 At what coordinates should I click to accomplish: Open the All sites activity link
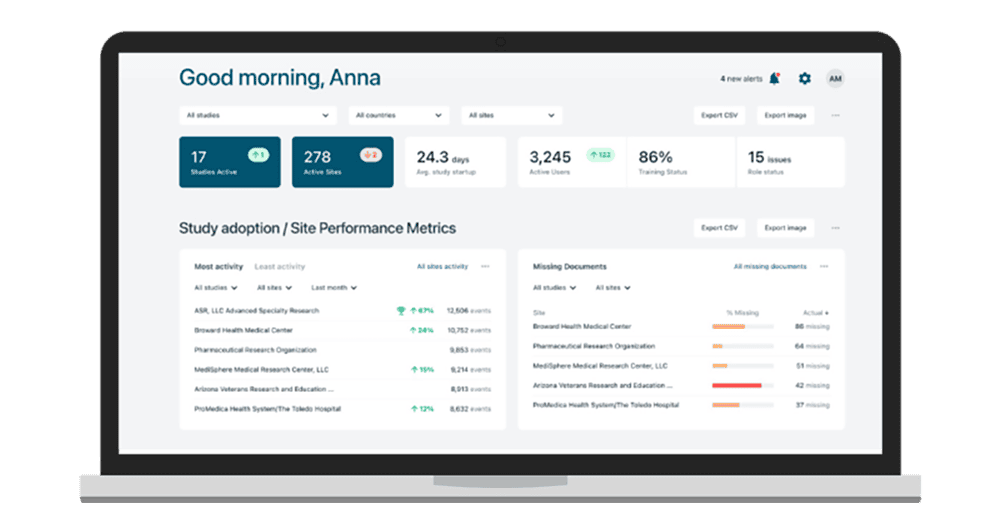(x=443, y=267)
